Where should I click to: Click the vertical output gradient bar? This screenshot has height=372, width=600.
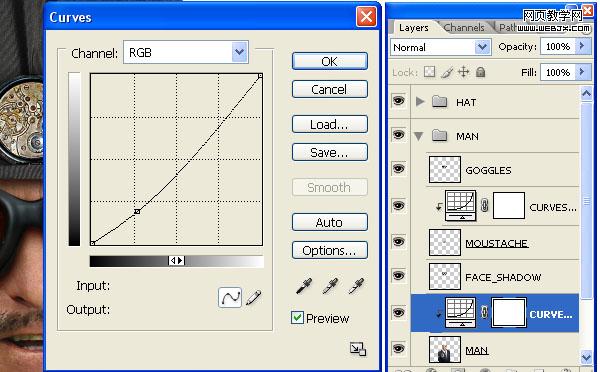(74, 159)
